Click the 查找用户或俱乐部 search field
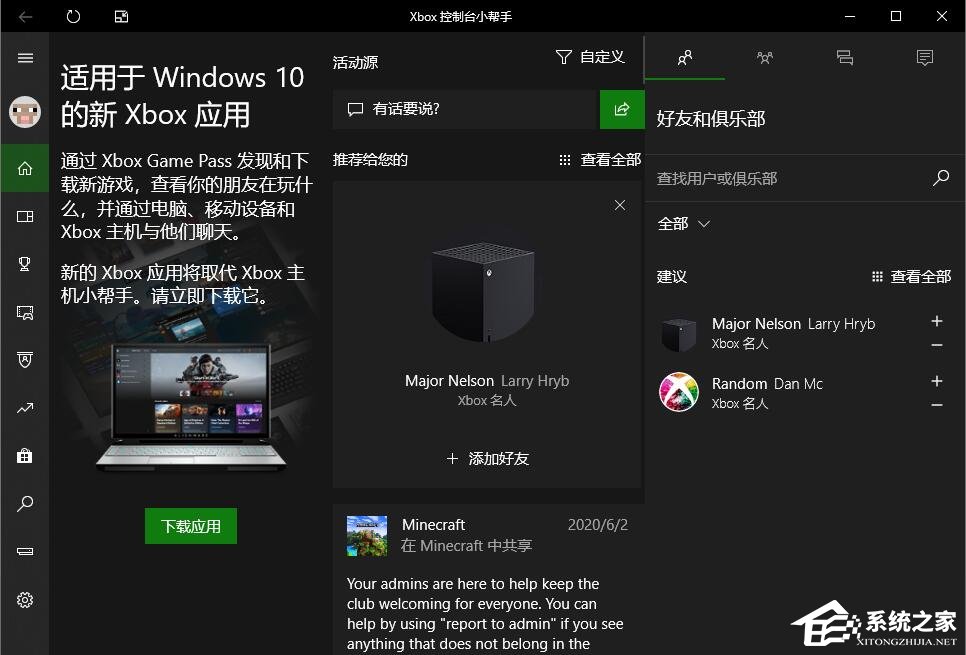 [789, 179]
